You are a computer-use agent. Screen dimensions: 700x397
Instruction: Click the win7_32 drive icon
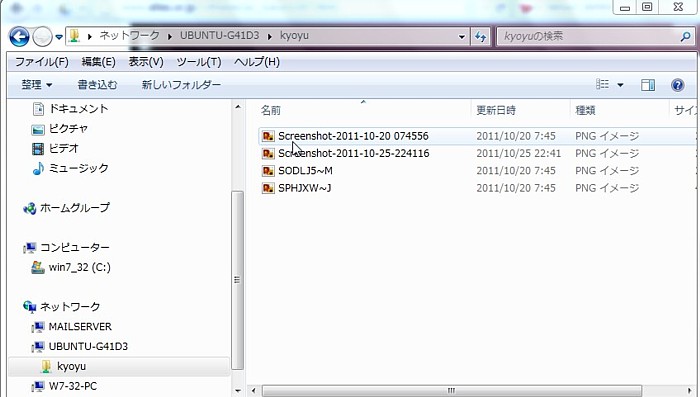38,267
